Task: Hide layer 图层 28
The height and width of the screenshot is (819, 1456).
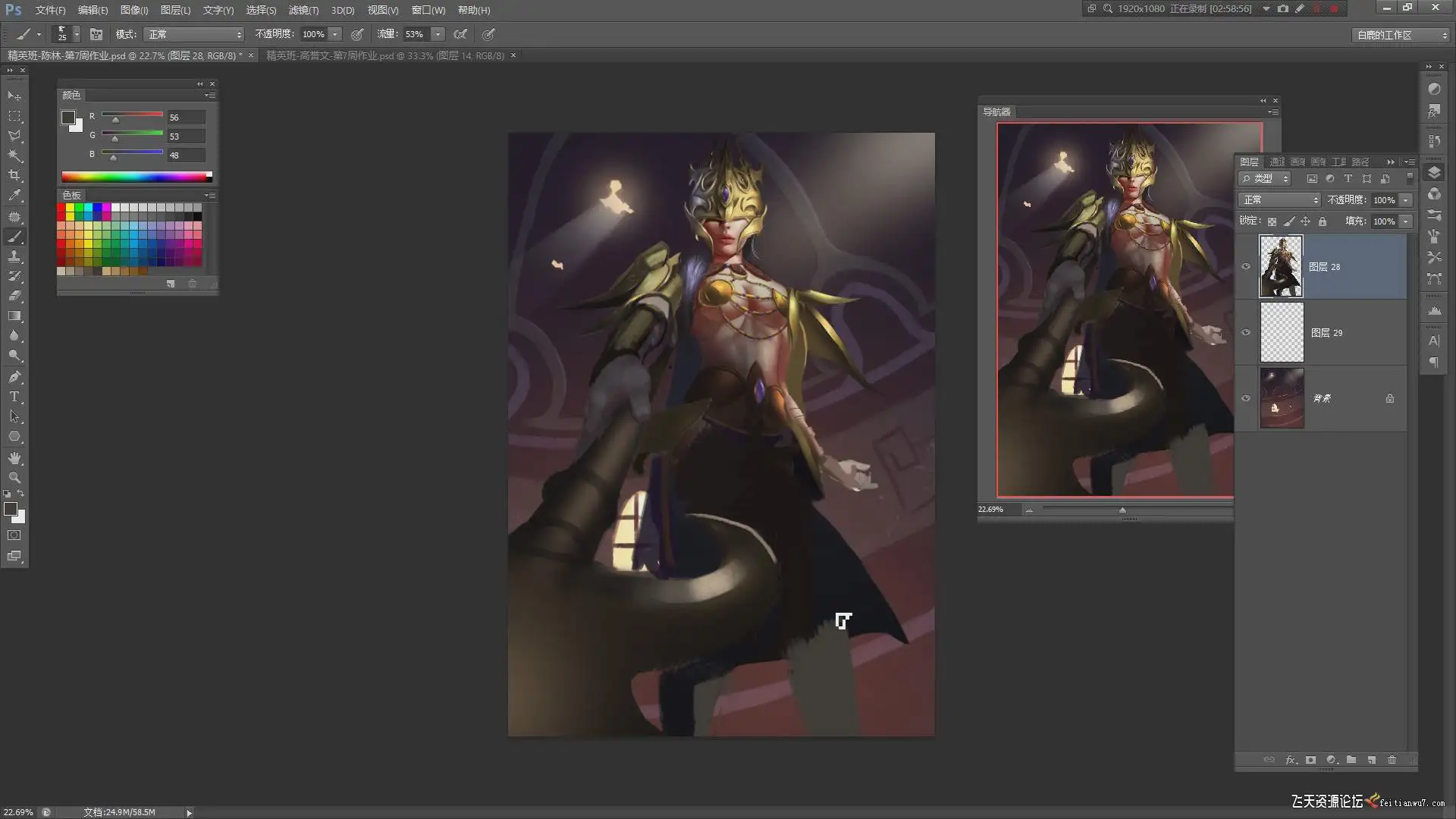Action: 1246,266
